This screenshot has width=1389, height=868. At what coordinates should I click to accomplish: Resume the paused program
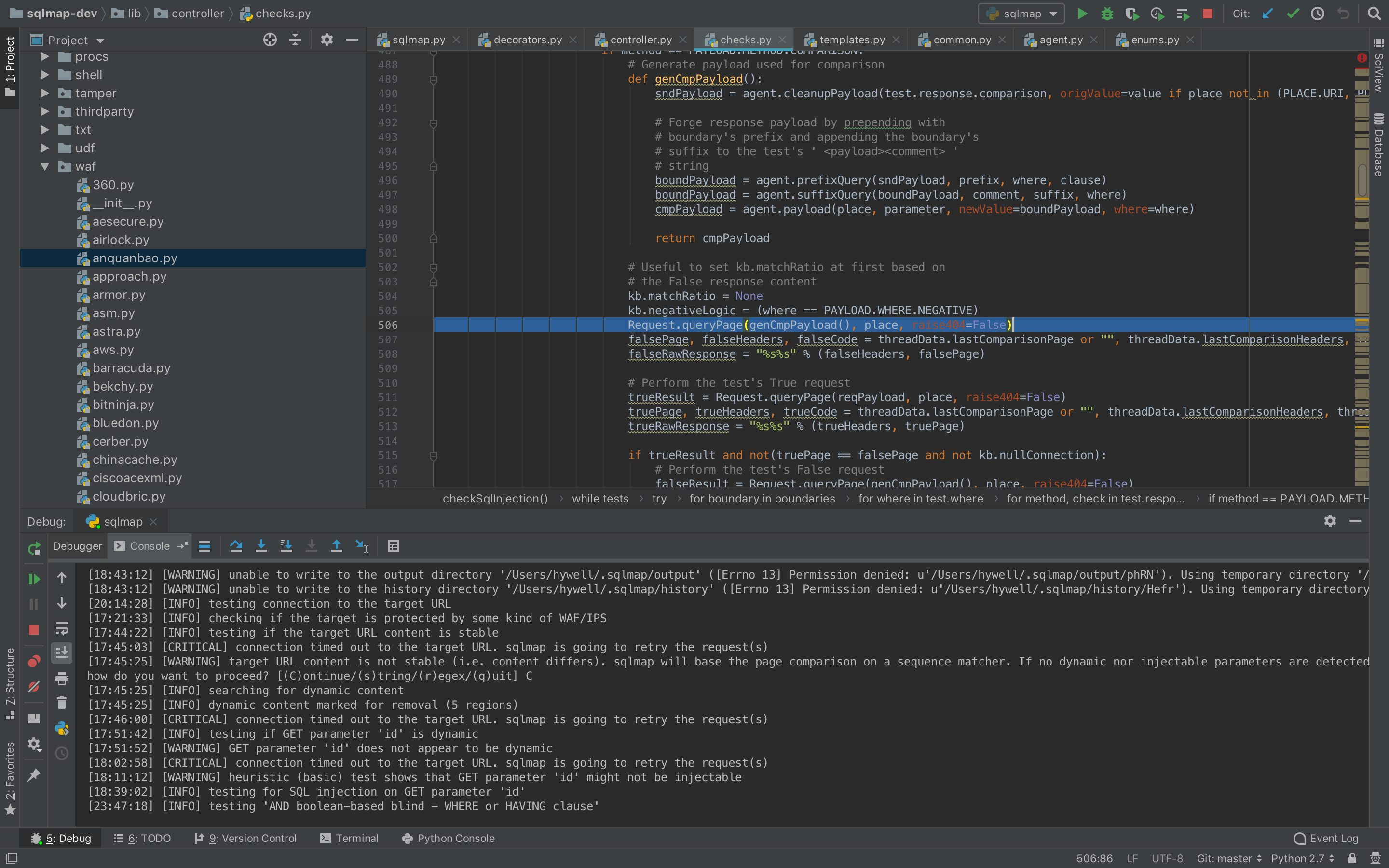click(33, 579)
